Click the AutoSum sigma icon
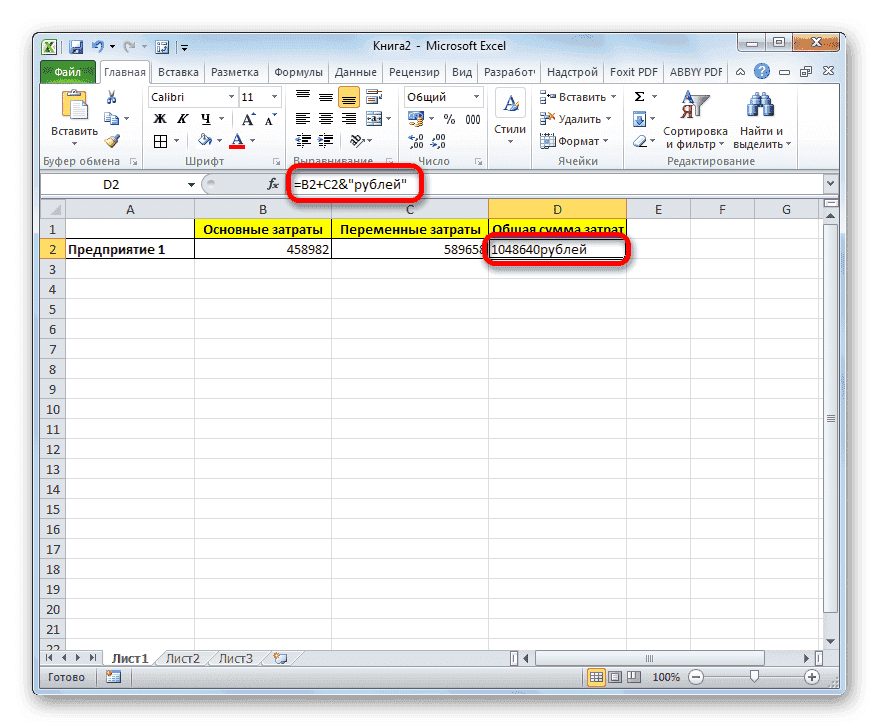This screenshot has width=879, height=728. (x=637, y=96)
